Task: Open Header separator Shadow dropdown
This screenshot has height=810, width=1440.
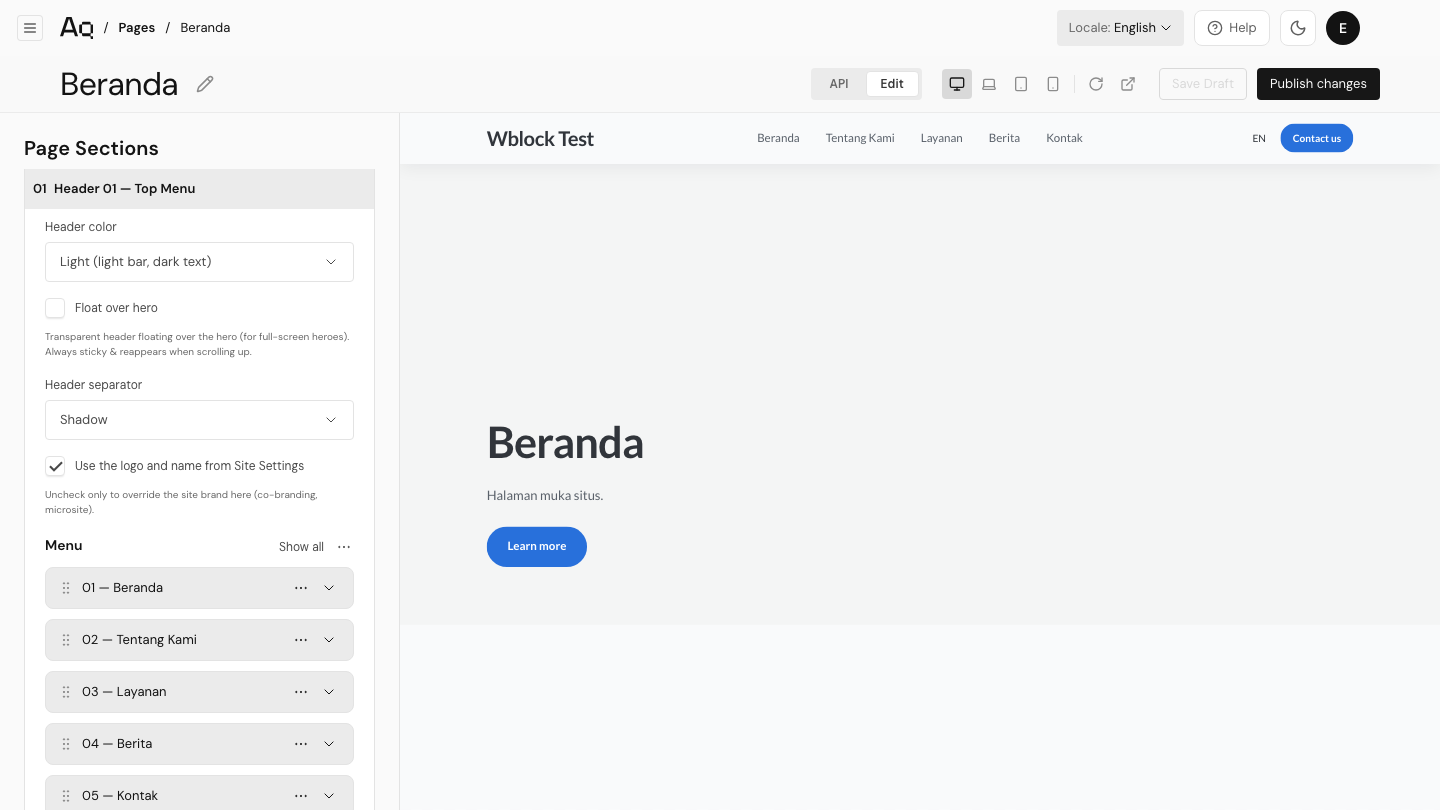Action: [199, 420]
